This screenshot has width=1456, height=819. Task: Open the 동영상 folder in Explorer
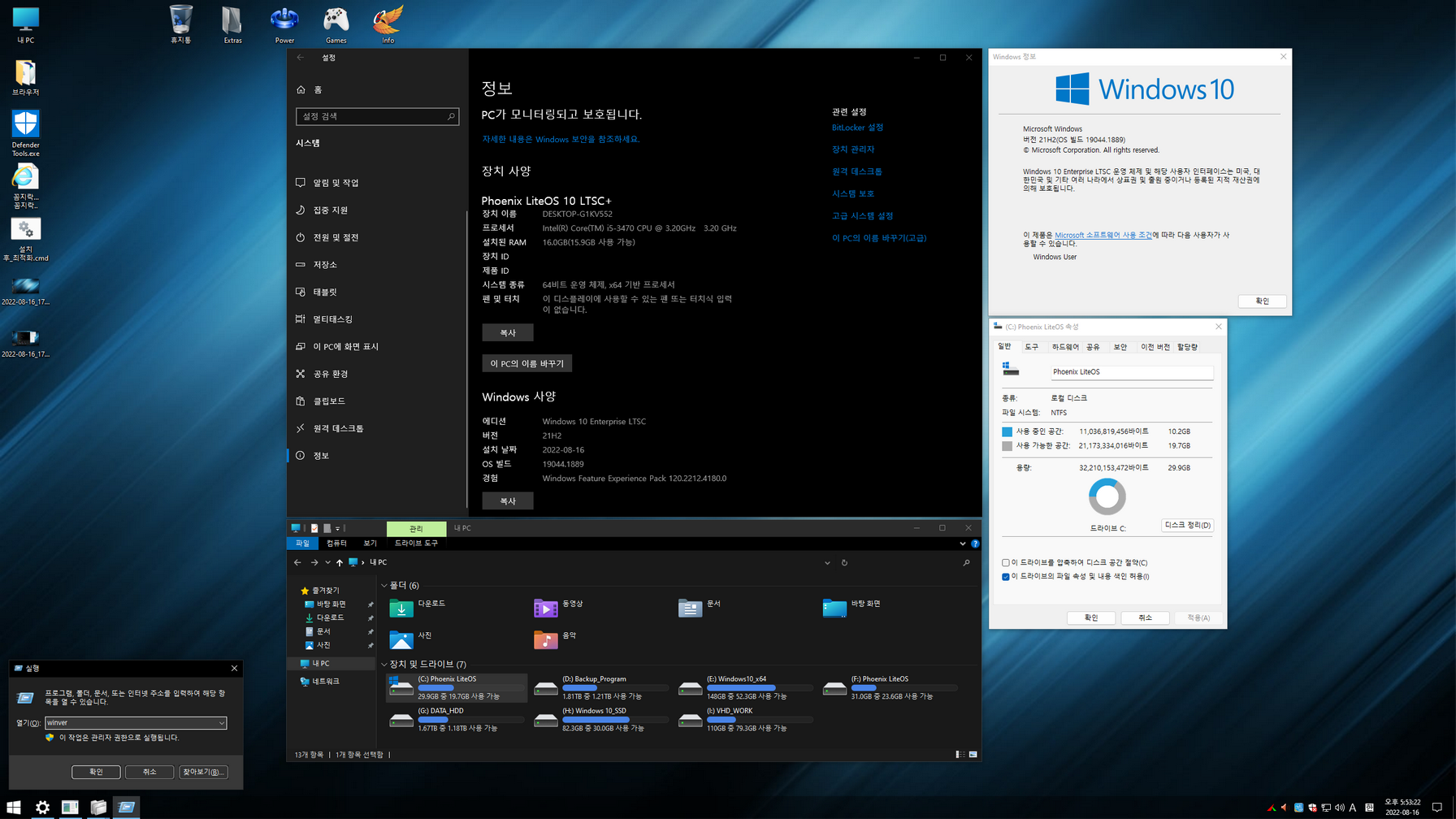(559, 607)
